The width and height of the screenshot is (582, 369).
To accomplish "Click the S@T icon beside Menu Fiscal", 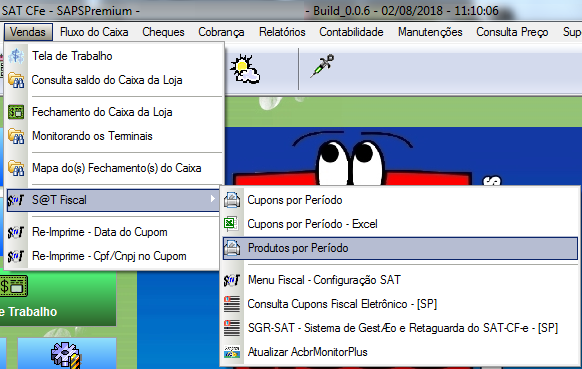I will [232, 280].
